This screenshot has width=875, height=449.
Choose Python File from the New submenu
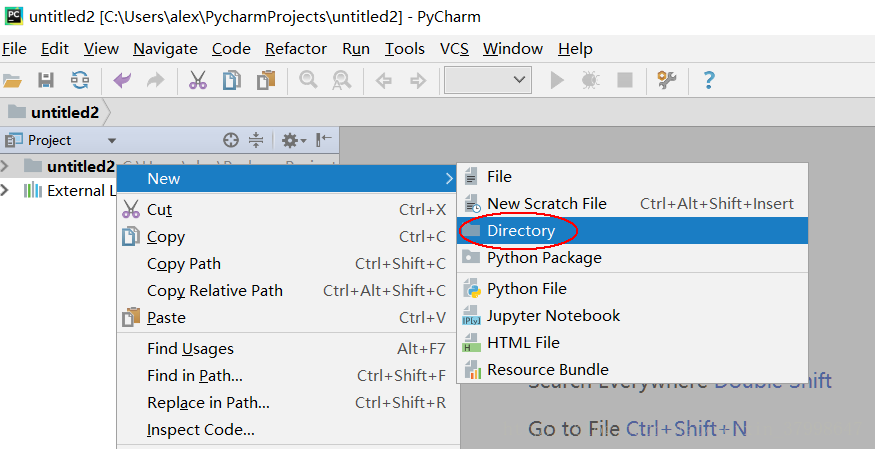[526, 289]
